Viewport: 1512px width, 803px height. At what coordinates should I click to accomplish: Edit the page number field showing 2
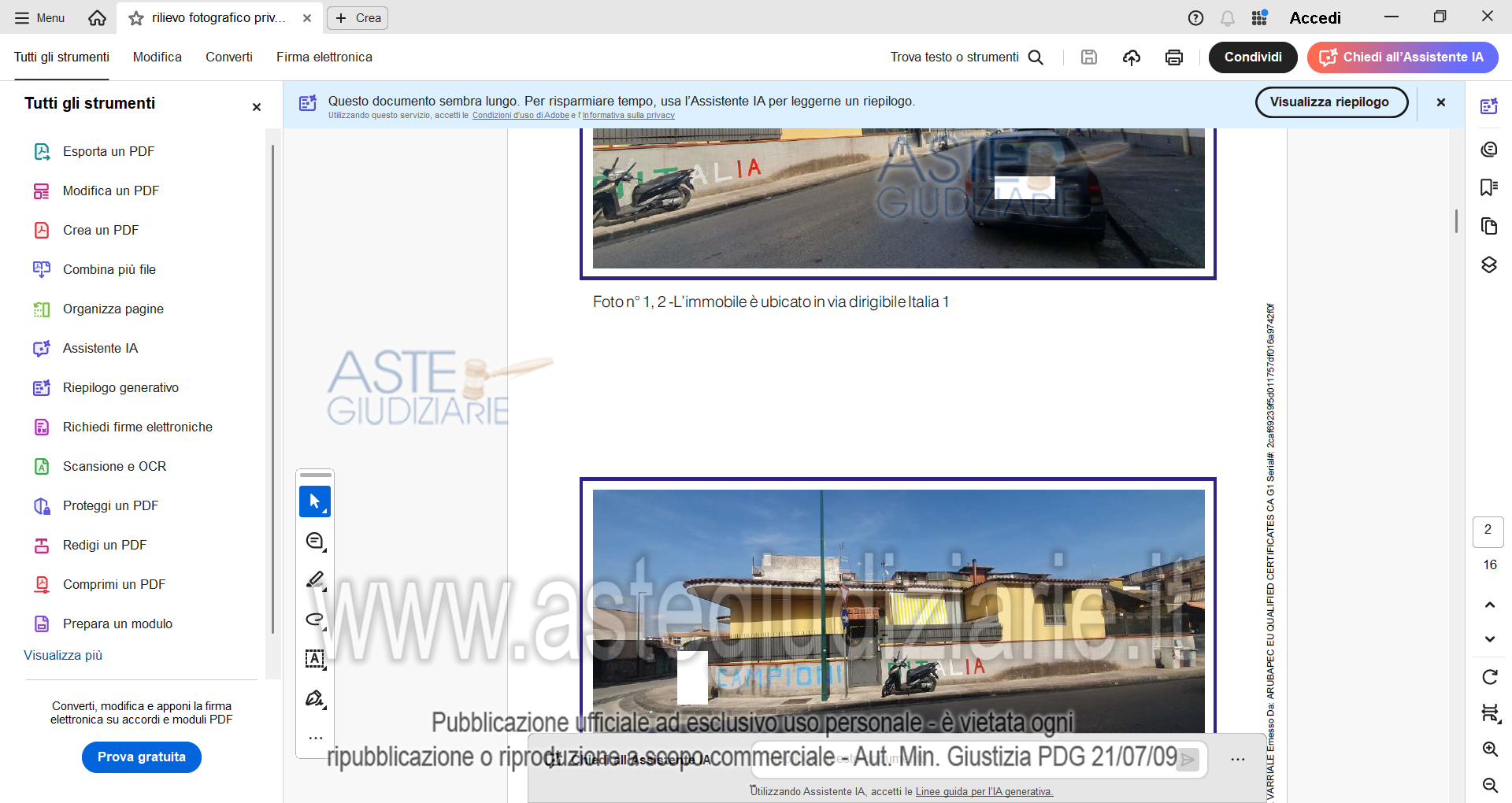1487,531
